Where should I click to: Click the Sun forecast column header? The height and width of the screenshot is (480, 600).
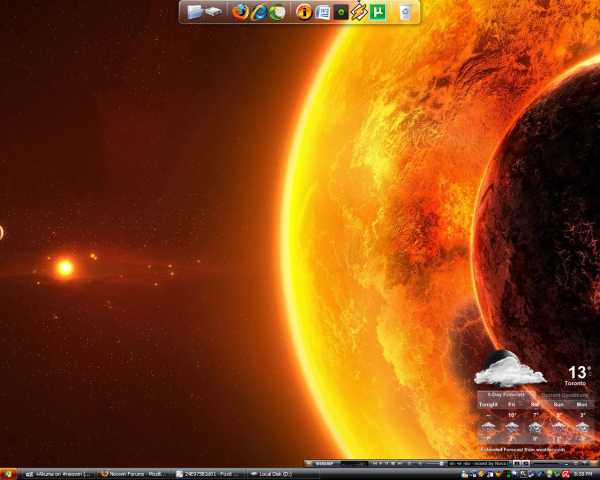click(558, 404)
